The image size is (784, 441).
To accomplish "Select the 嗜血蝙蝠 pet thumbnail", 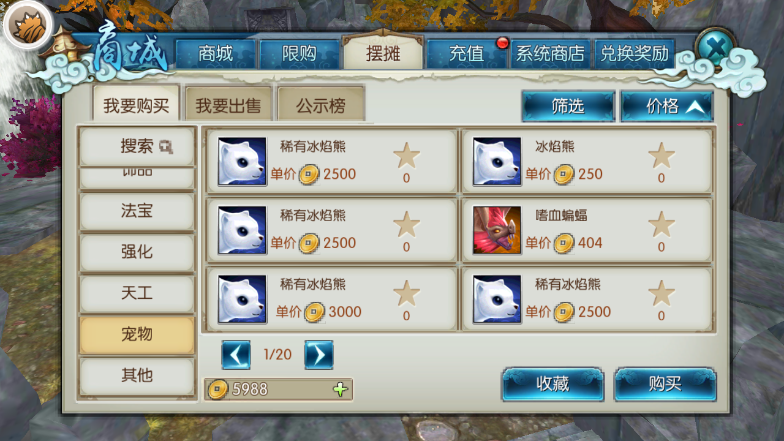I will click(496, 230).
